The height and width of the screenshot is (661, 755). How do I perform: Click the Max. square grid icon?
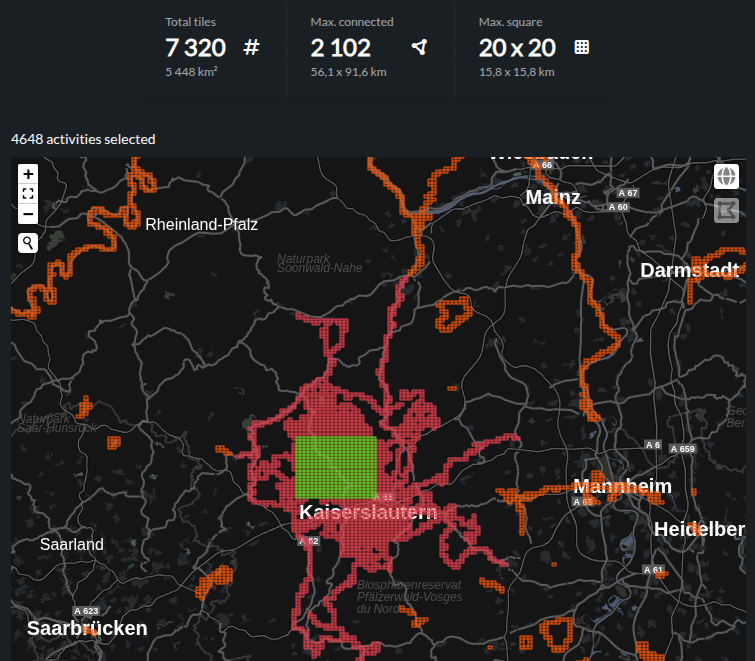pyautogui.click(x=582, y=47)
